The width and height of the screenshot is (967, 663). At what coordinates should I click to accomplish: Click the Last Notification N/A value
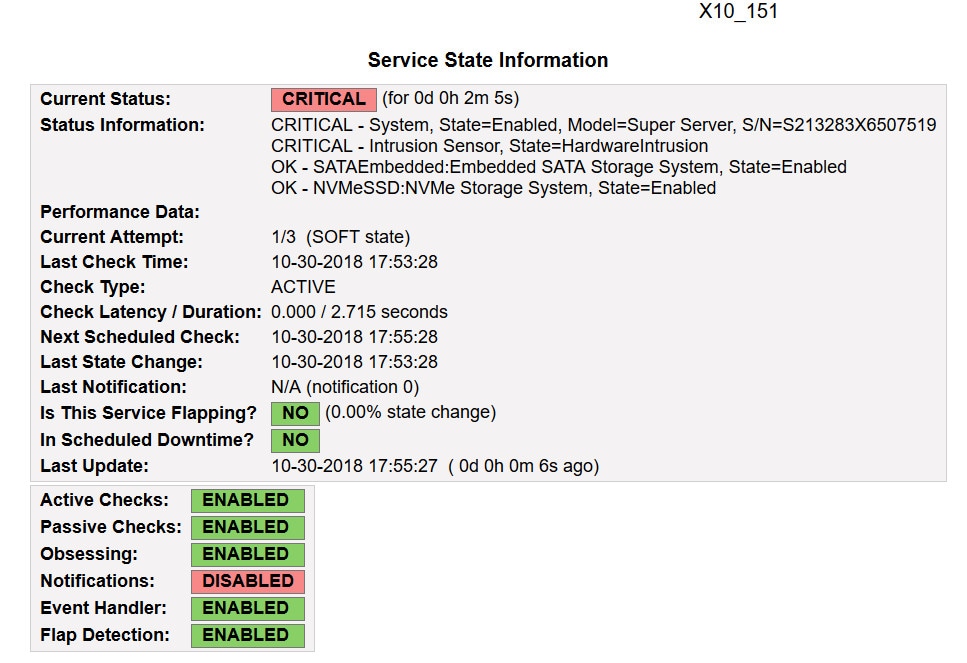tap(345, 387)
